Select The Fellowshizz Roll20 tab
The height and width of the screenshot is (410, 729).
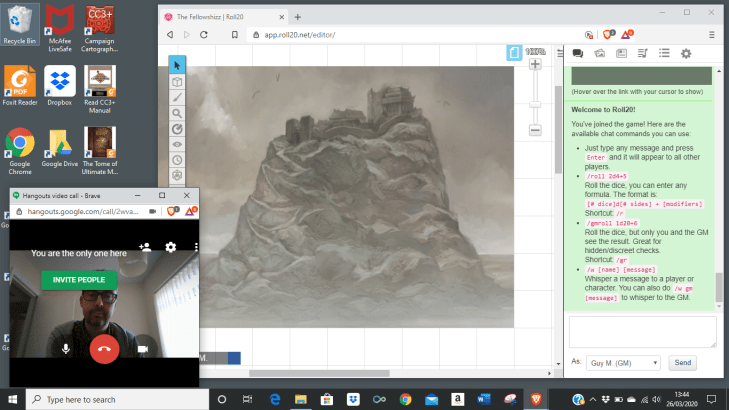pos(223,17)
